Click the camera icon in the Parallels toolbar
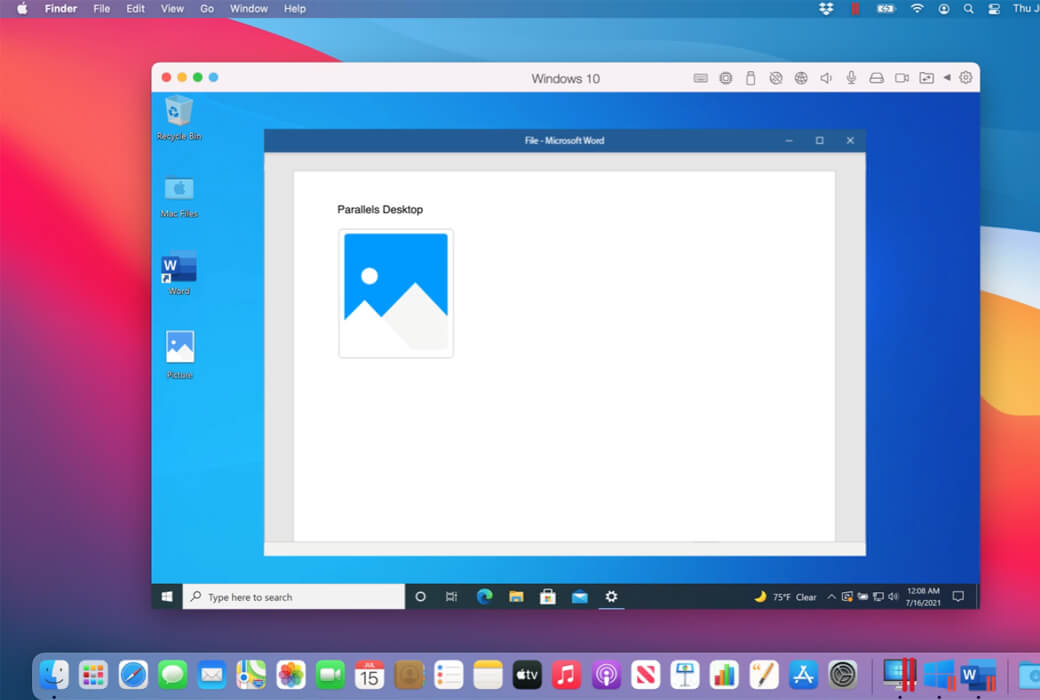Screen dimensions: 1040x700 tap(901, 78)
